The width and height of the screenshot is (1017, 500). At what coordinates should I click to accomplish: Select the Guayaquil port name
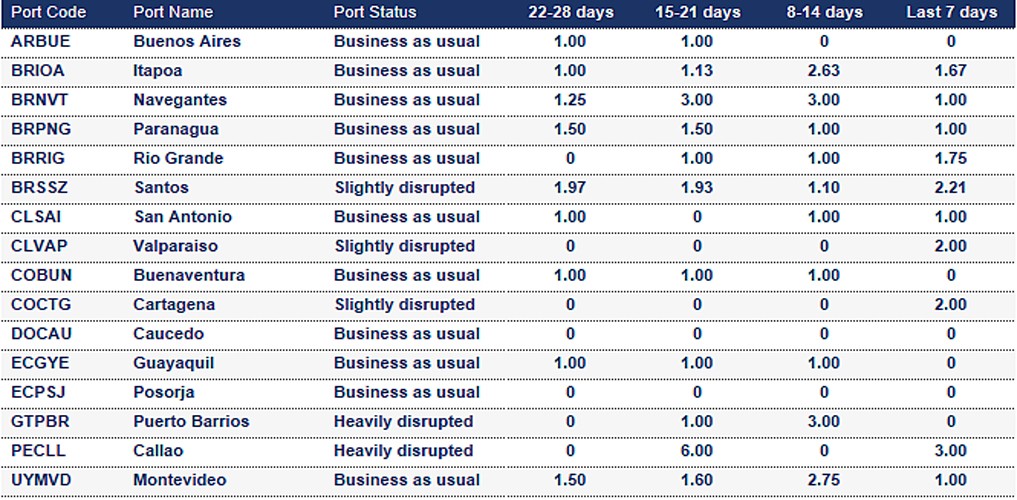coord(173,363)
